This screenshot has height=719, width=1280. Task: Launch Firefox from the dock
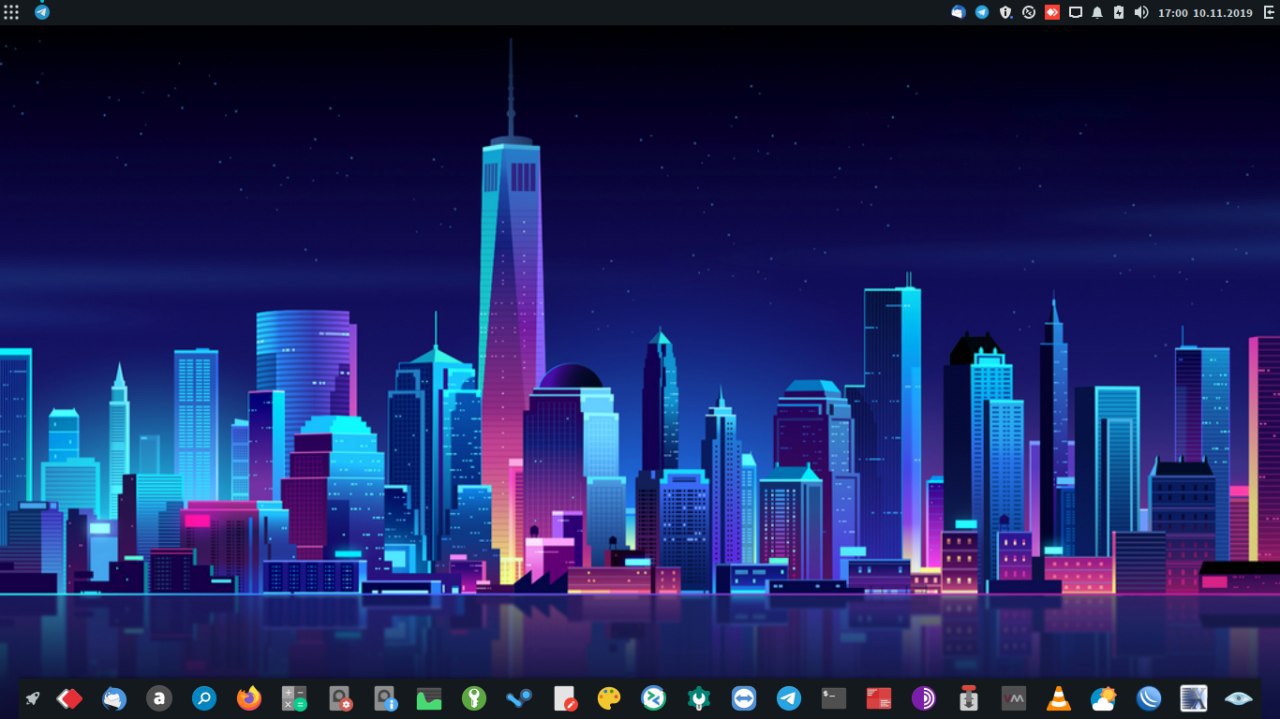pyautogui.click(x=249, y=698)
